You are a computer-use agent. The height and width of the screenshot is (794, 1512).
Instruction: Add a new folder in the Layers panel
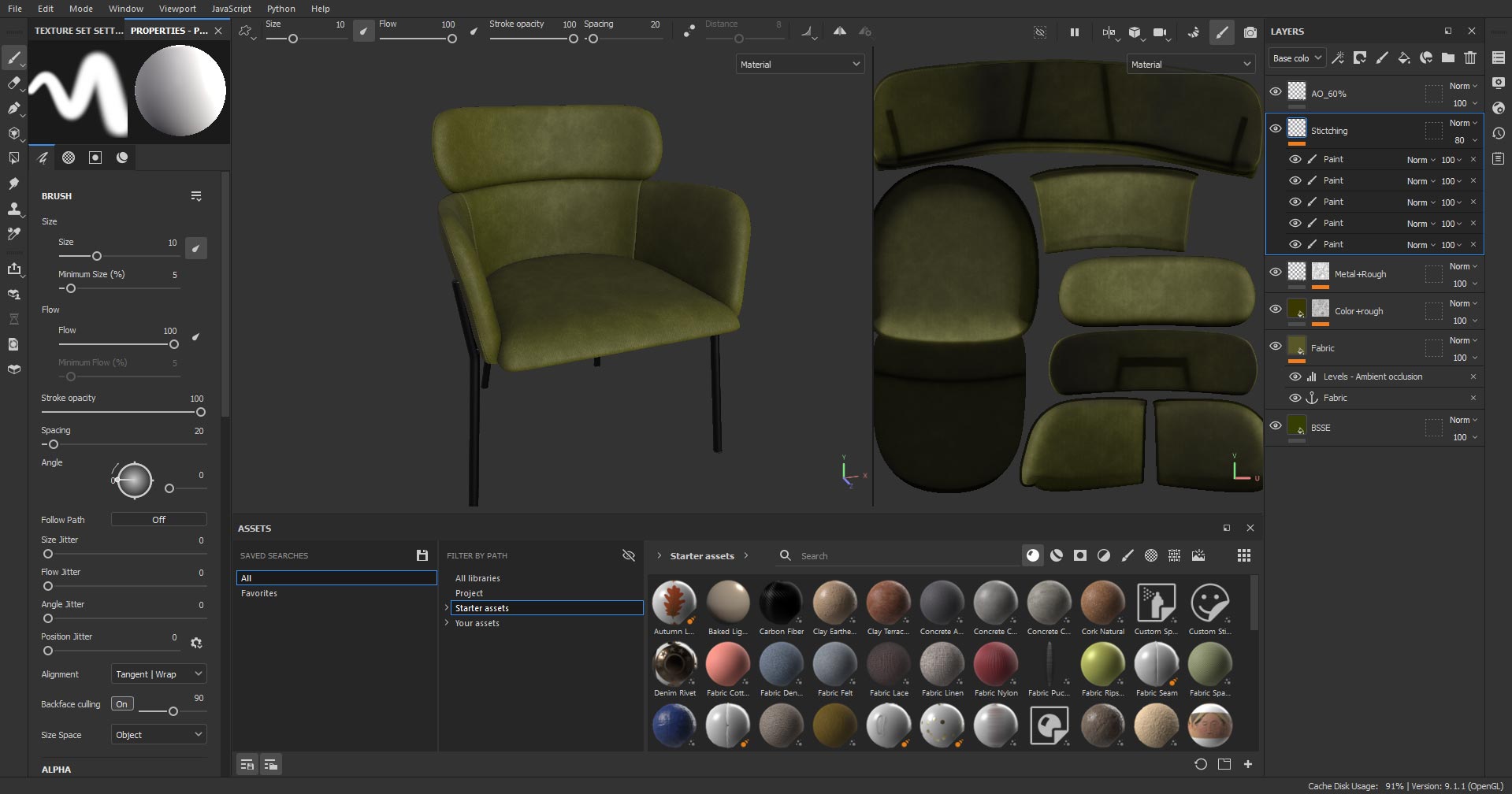click(x=1448, y=58)
